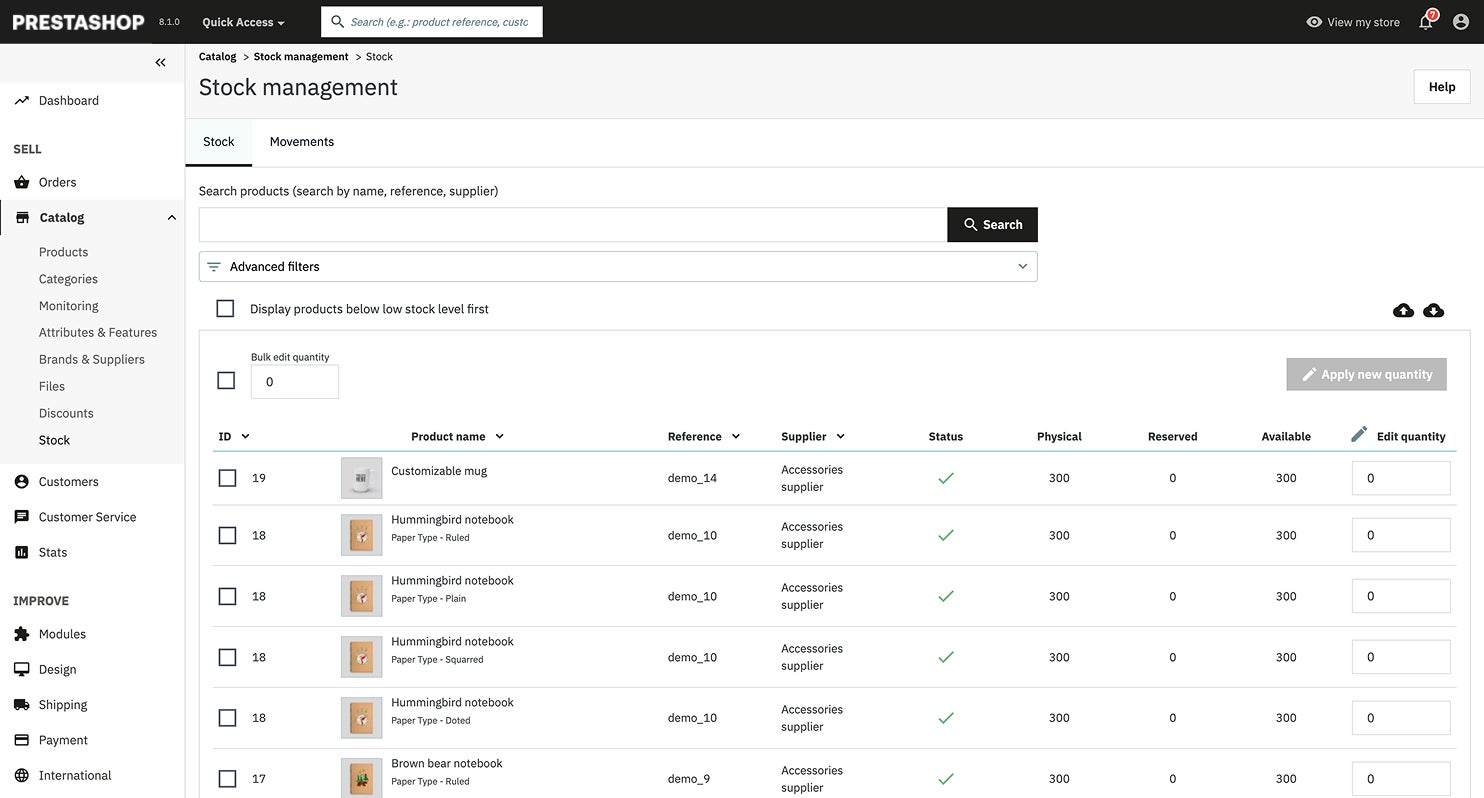Click the View my store eye icon
1484x798 pixels.
coord(1314,22)
